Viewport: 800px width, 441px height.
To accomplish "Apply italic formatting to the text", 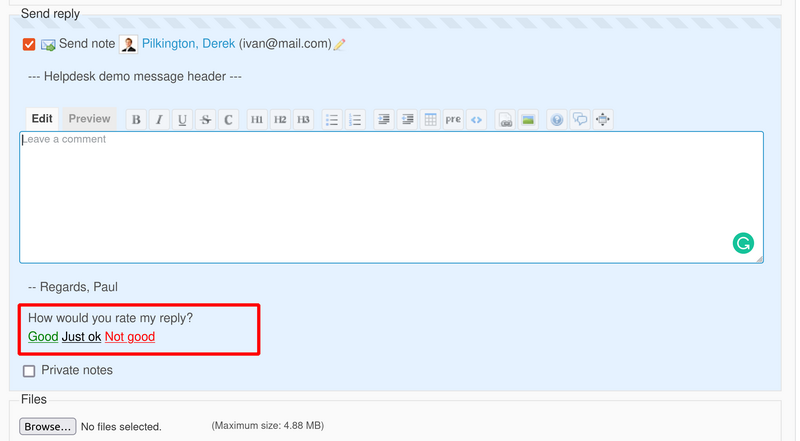I will pos(159,120).
